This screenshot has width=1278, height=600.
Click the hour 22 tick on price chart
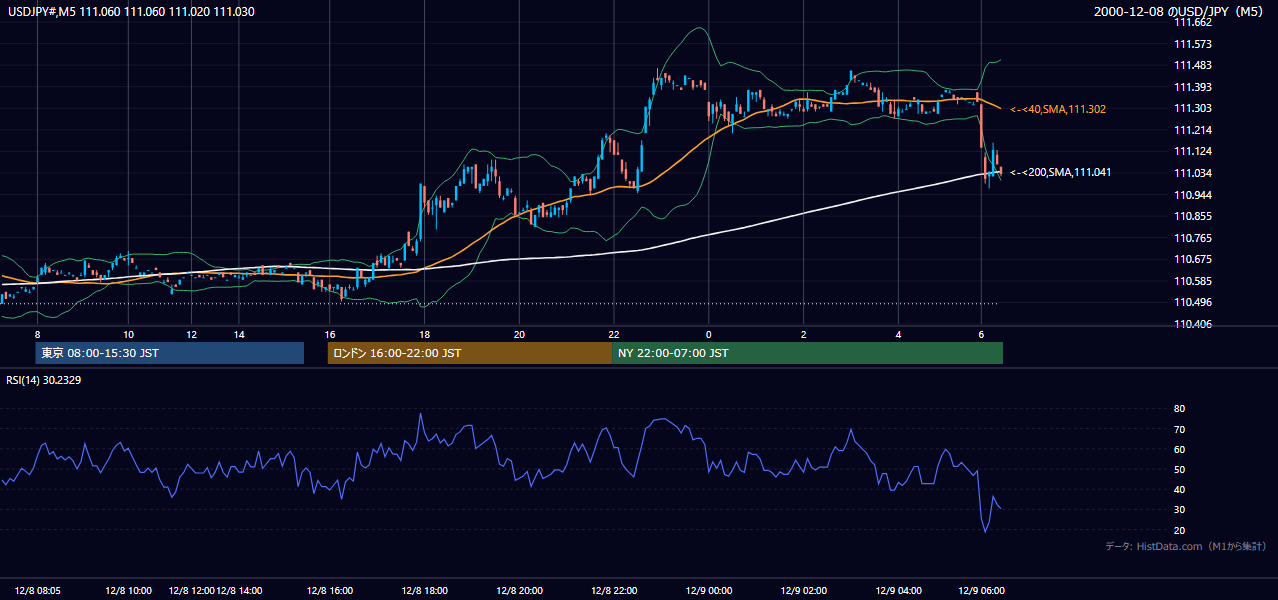point(614,334)
